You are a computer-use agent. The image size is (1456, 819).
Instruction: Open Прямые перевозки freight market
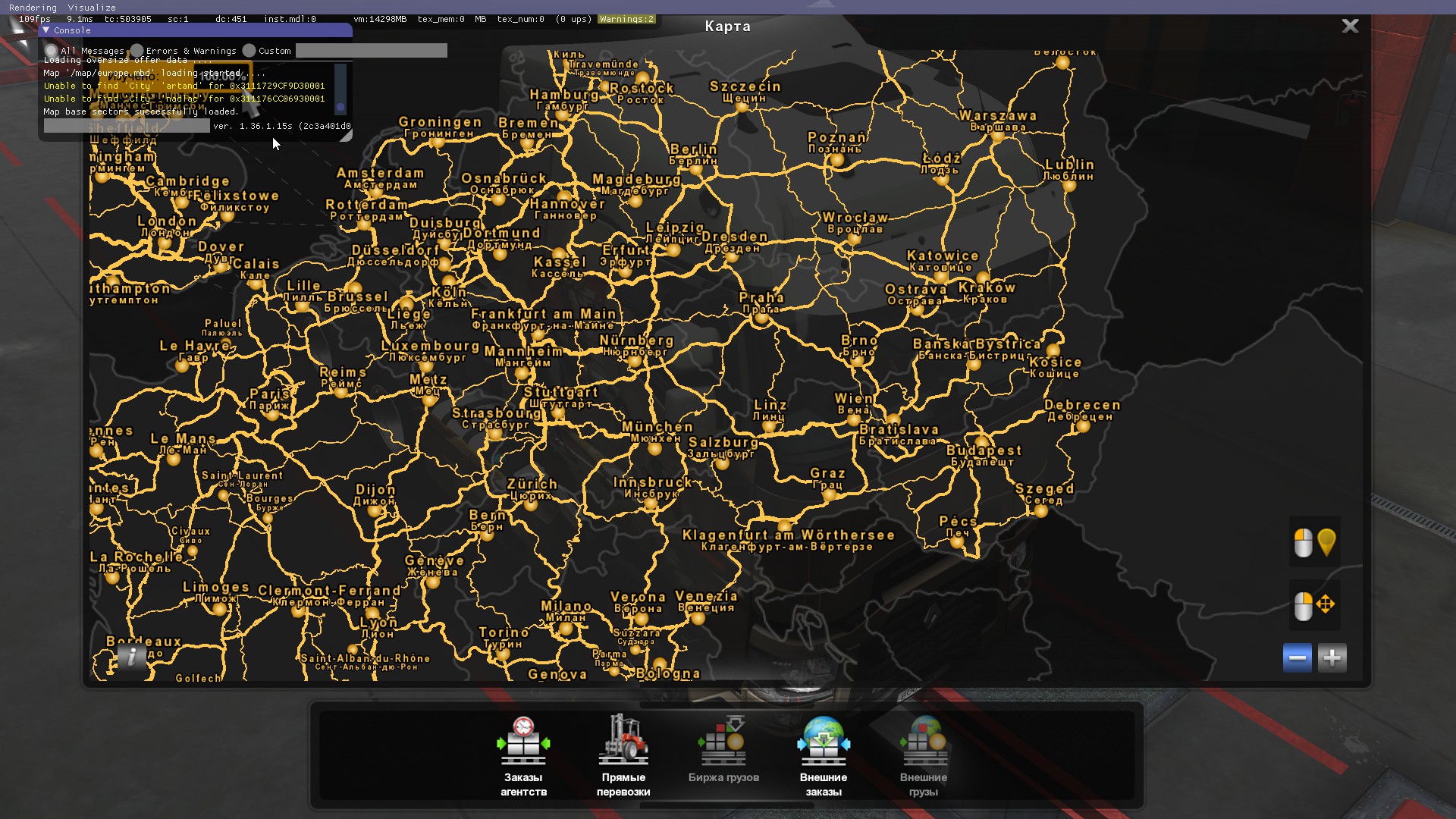point(623,756)
